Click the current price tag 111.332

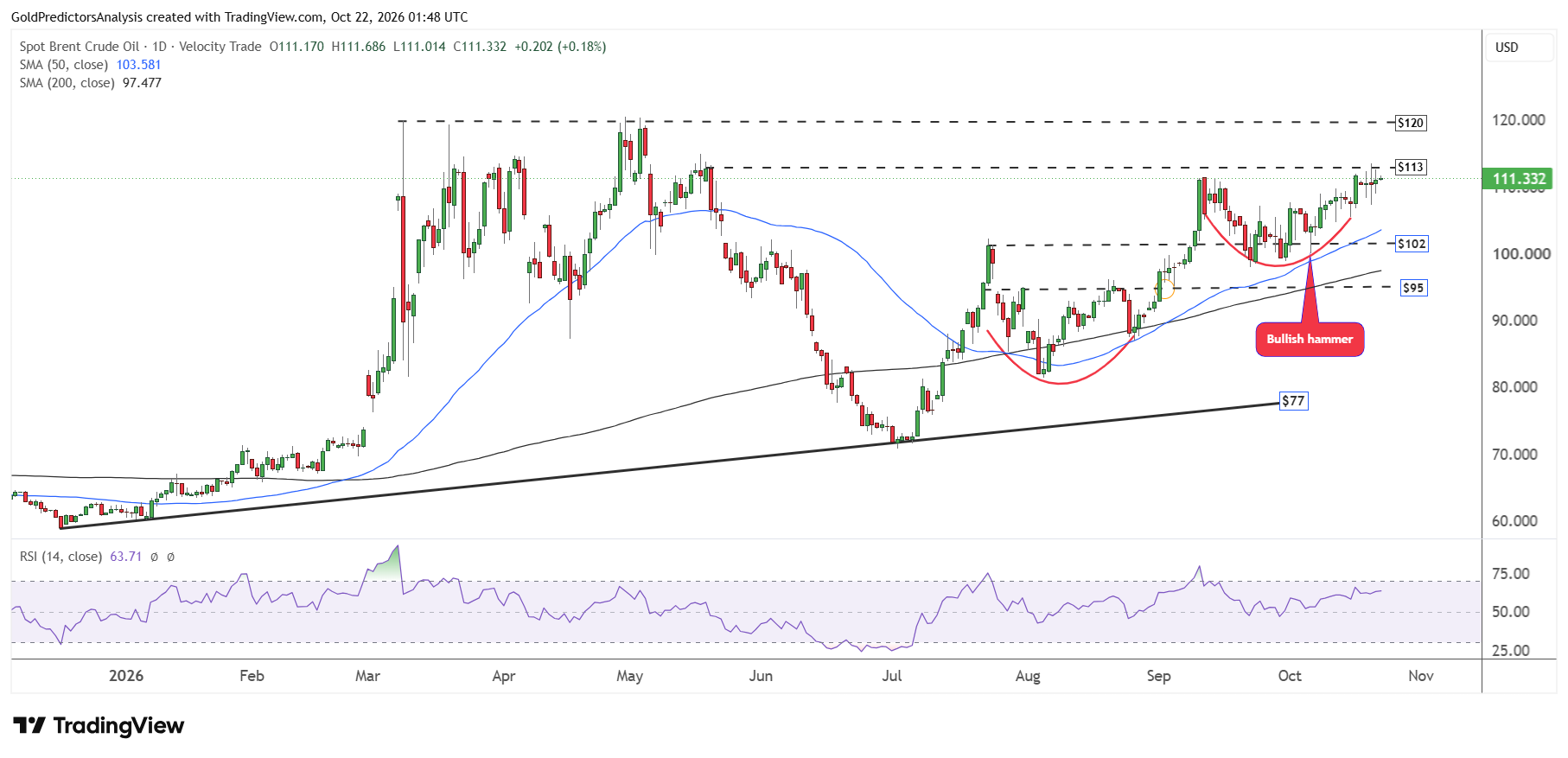click(x=1518, y=179)
